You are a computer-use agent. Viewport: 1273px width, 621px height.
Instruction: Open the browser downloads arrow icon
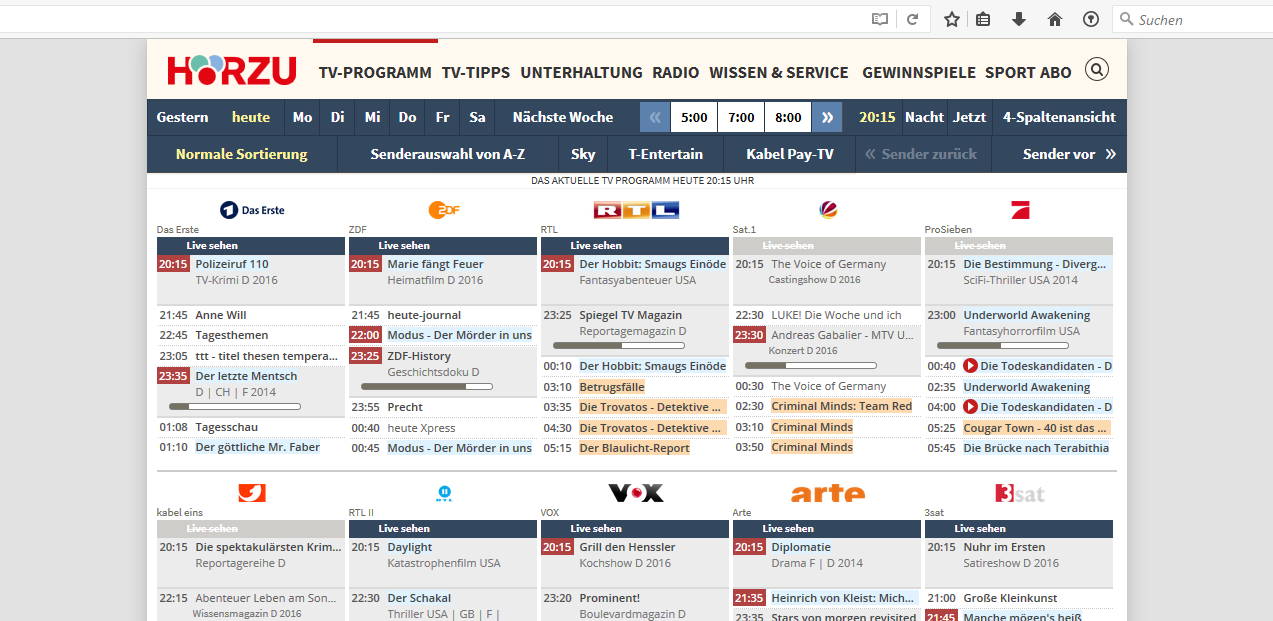(x=1019, y=19)
